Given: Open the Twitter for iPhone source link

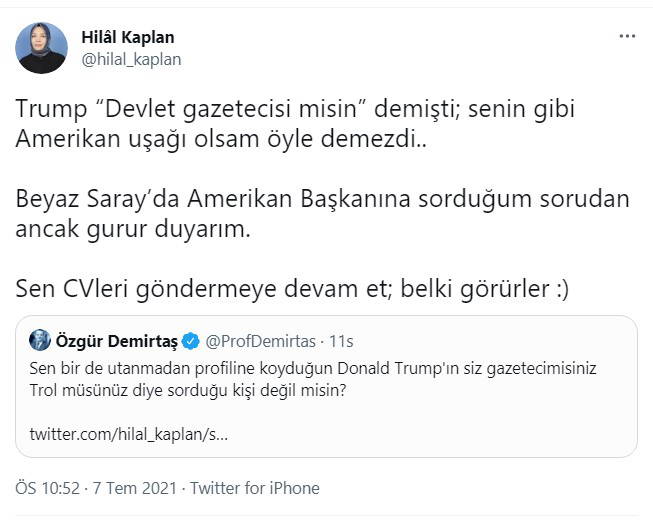Looking at the screenshot, I should click(x=255, y=488).
